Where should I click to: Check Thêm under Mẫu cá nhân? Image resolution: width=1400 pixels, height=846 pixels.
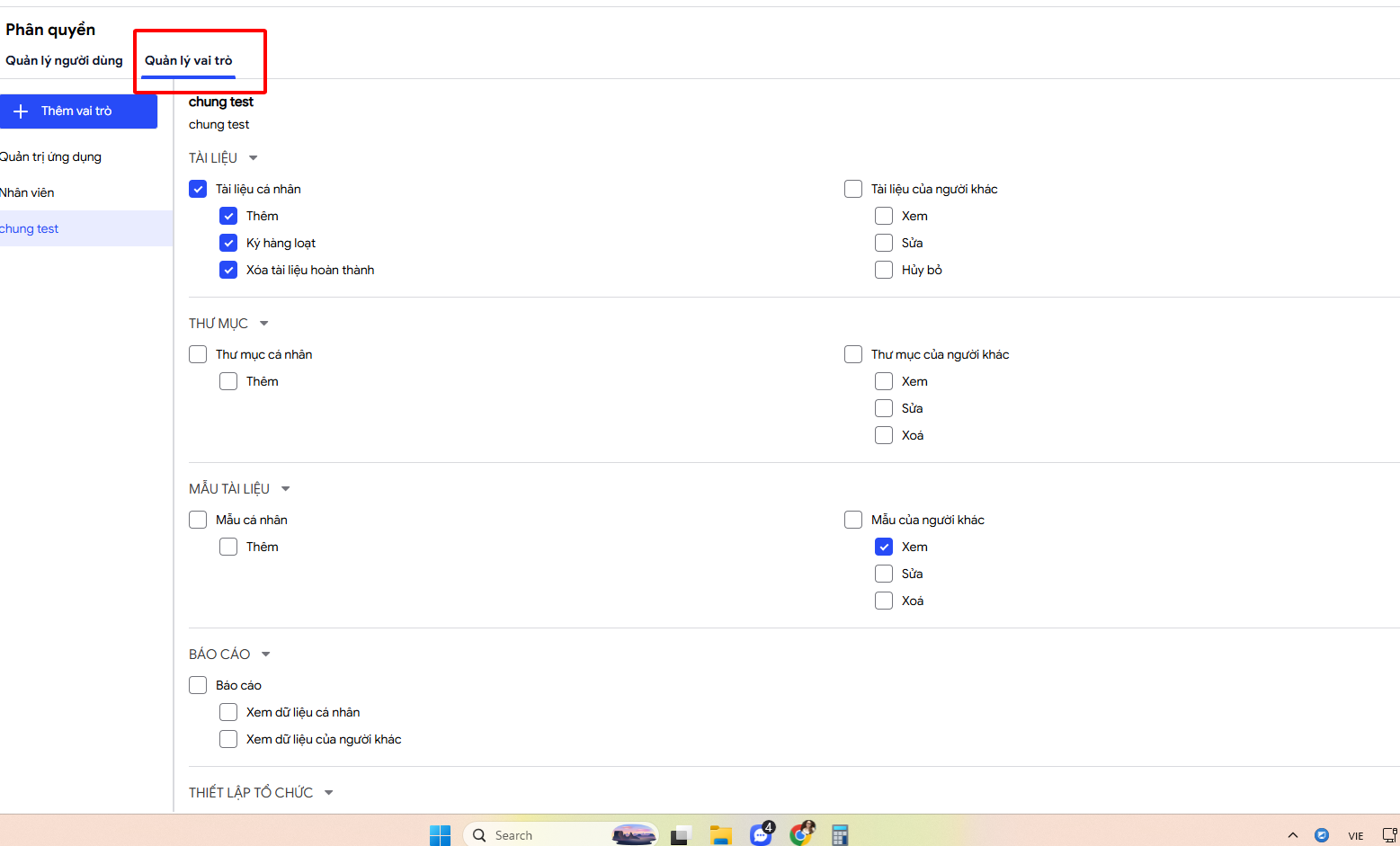[x=228, y=547]
